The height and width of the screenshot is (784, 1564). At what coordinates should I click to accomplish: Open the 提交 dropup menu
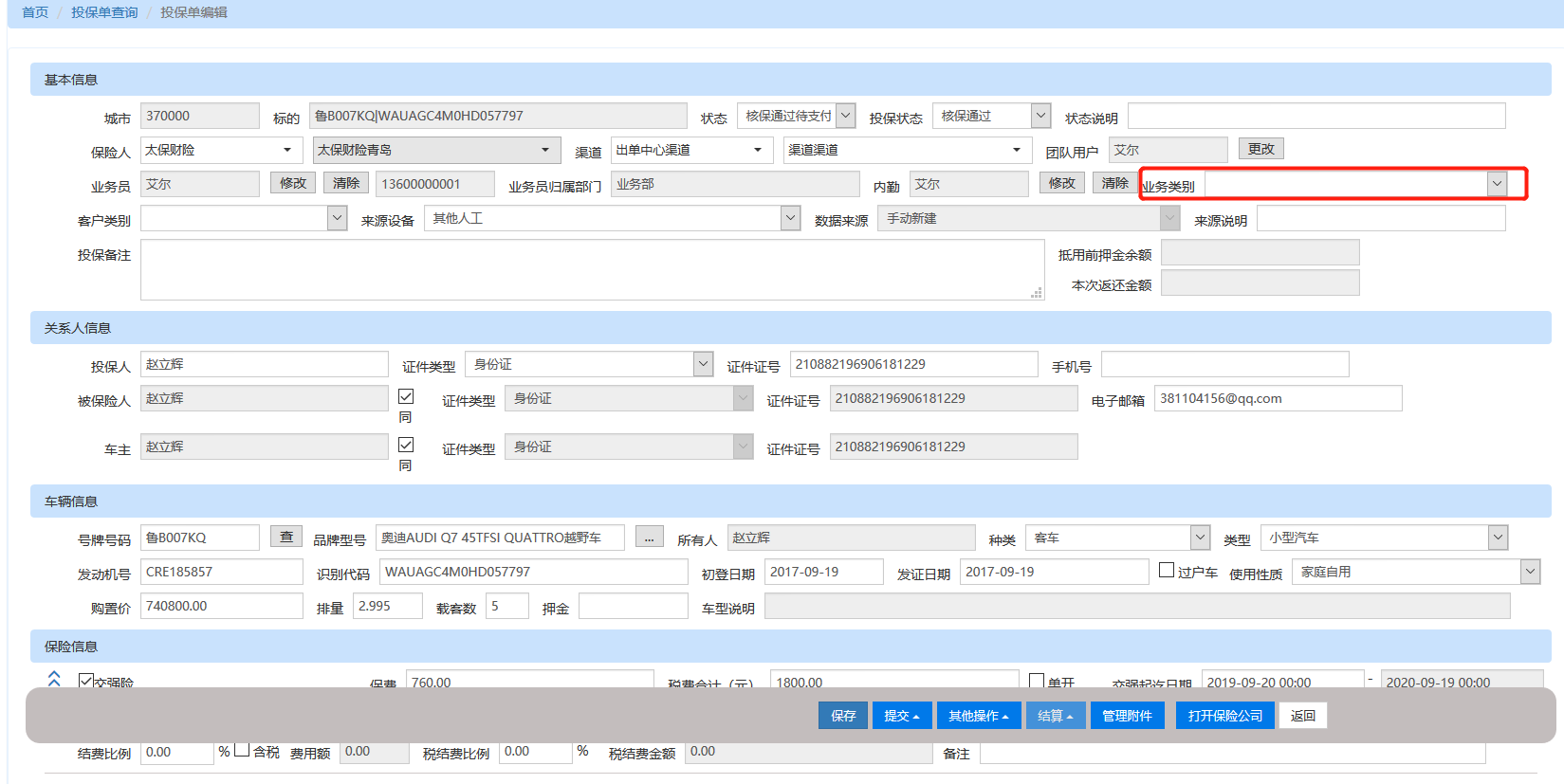[x=901, y=716]
